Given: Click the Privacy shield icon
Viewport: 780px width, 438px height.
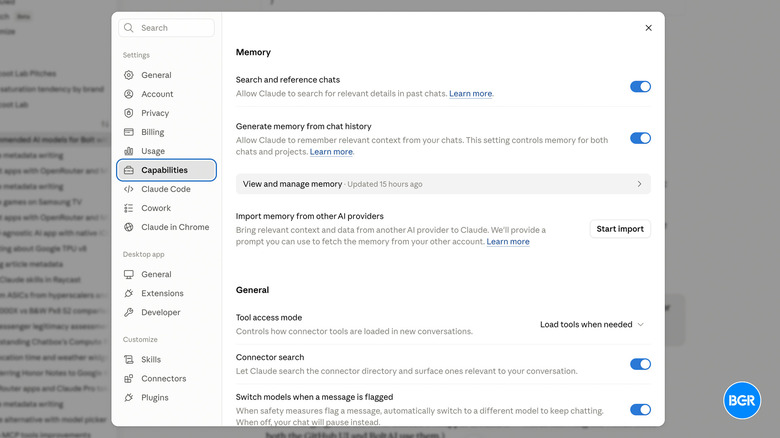Looking at the screenshot, I should 129,113.
